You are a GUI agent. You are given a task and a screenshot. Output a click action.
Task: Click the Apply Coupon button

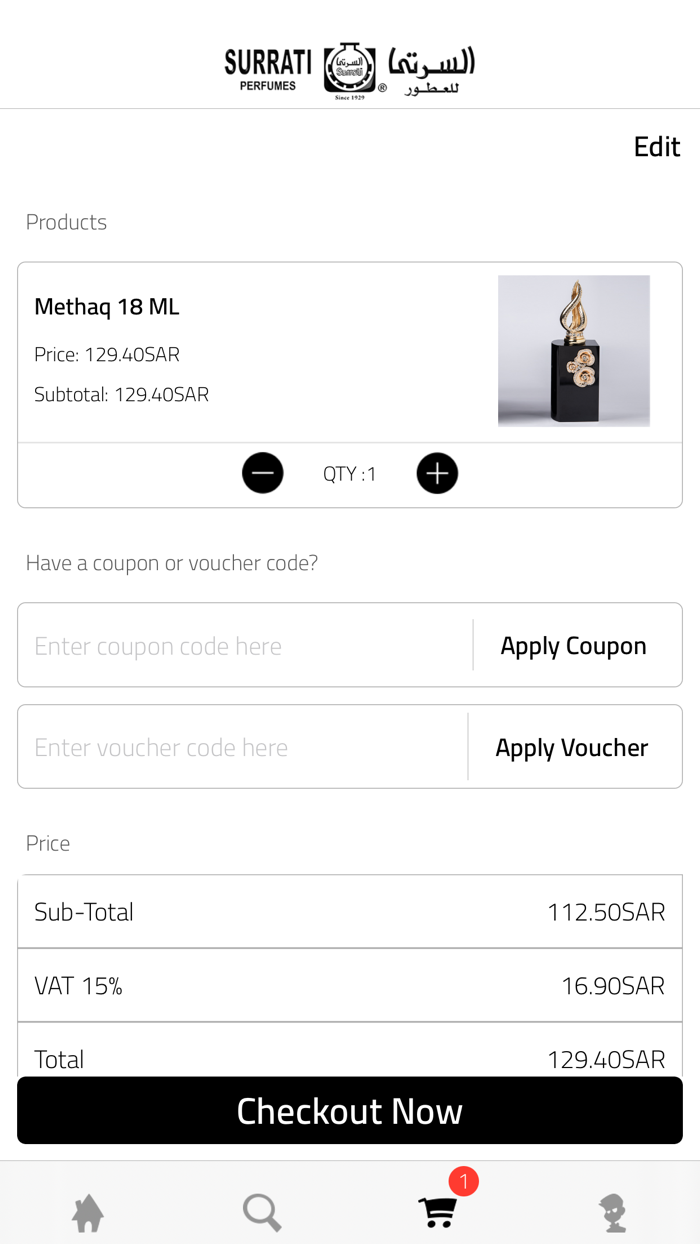pyautogui.click(x=573, y=646)
